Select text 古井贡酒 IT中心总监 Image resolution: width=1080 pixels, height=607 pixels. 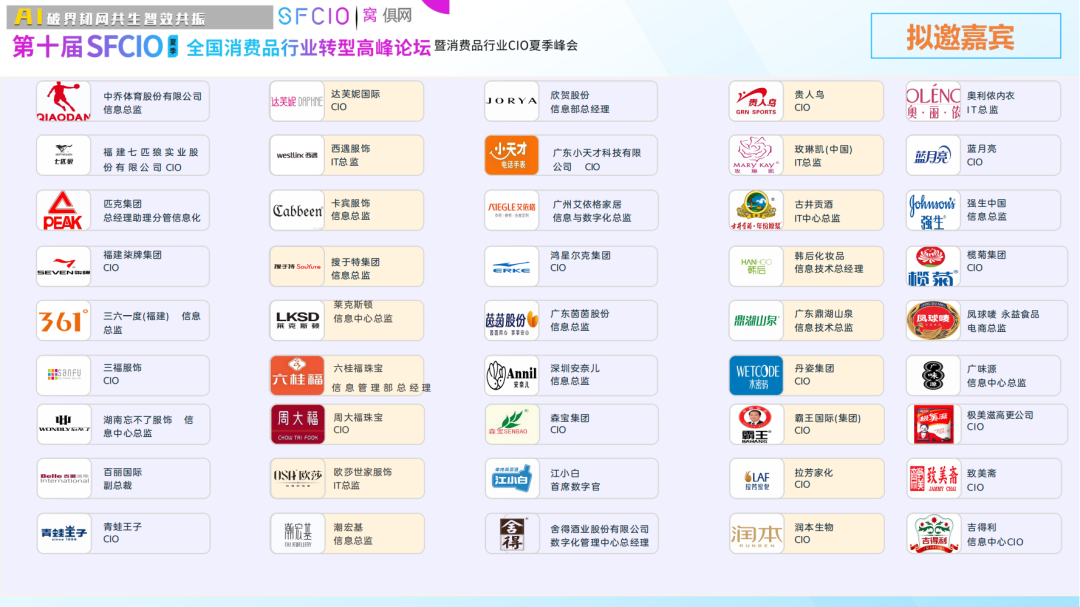tap(817, 212)
